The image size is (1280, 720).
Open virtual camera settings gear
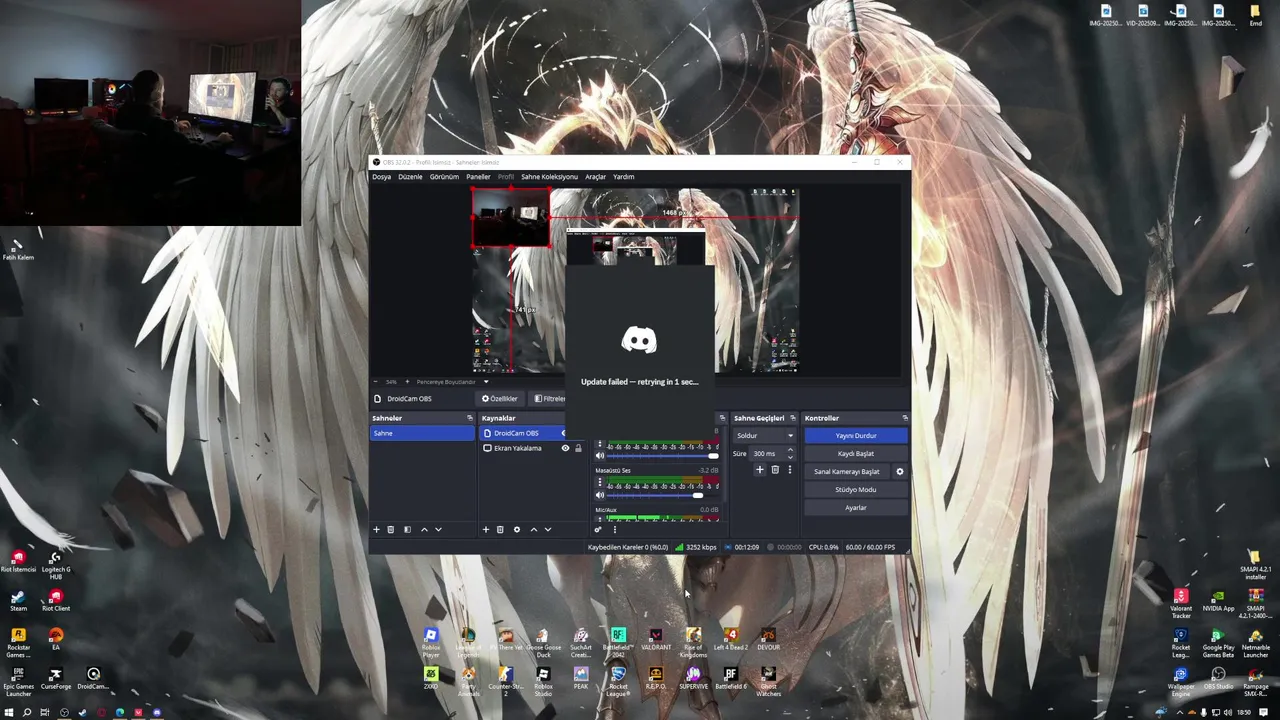(x=900, y=471)
